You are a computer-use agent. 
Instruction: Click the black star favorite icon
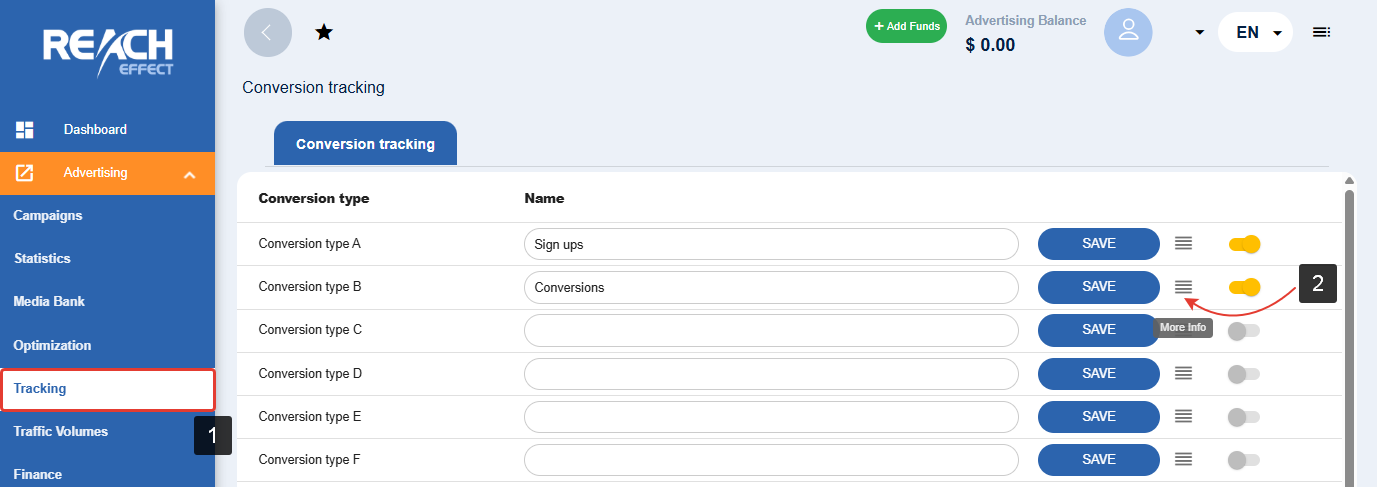pos(324,32)
